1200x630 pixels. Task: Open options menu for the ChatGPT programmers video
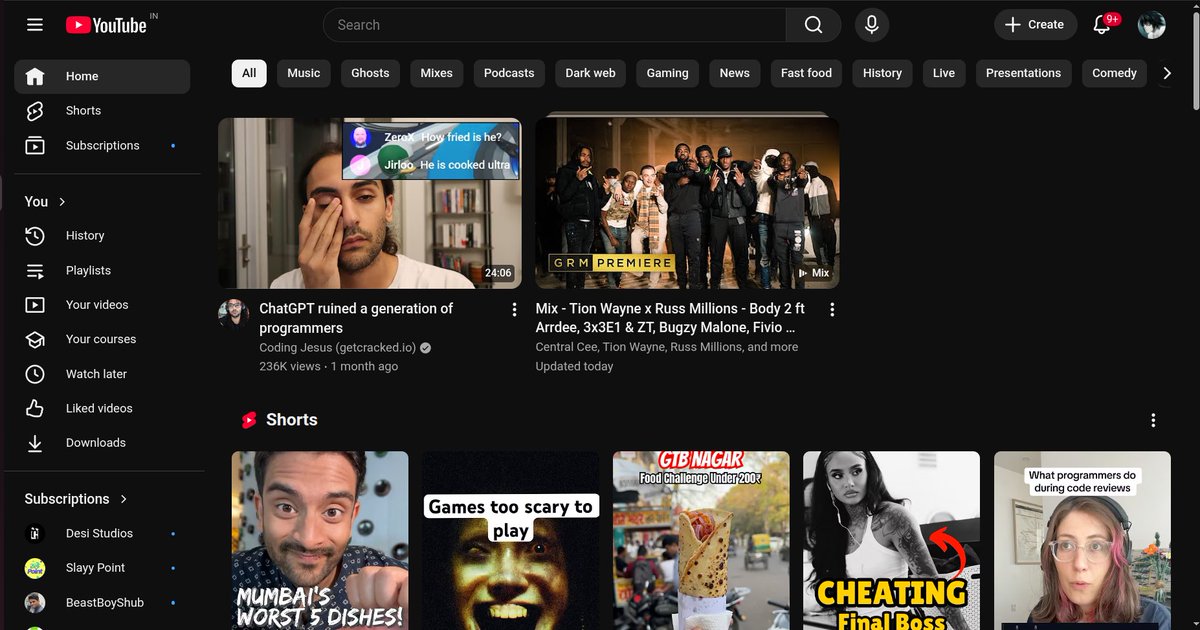tap(514, 309)
